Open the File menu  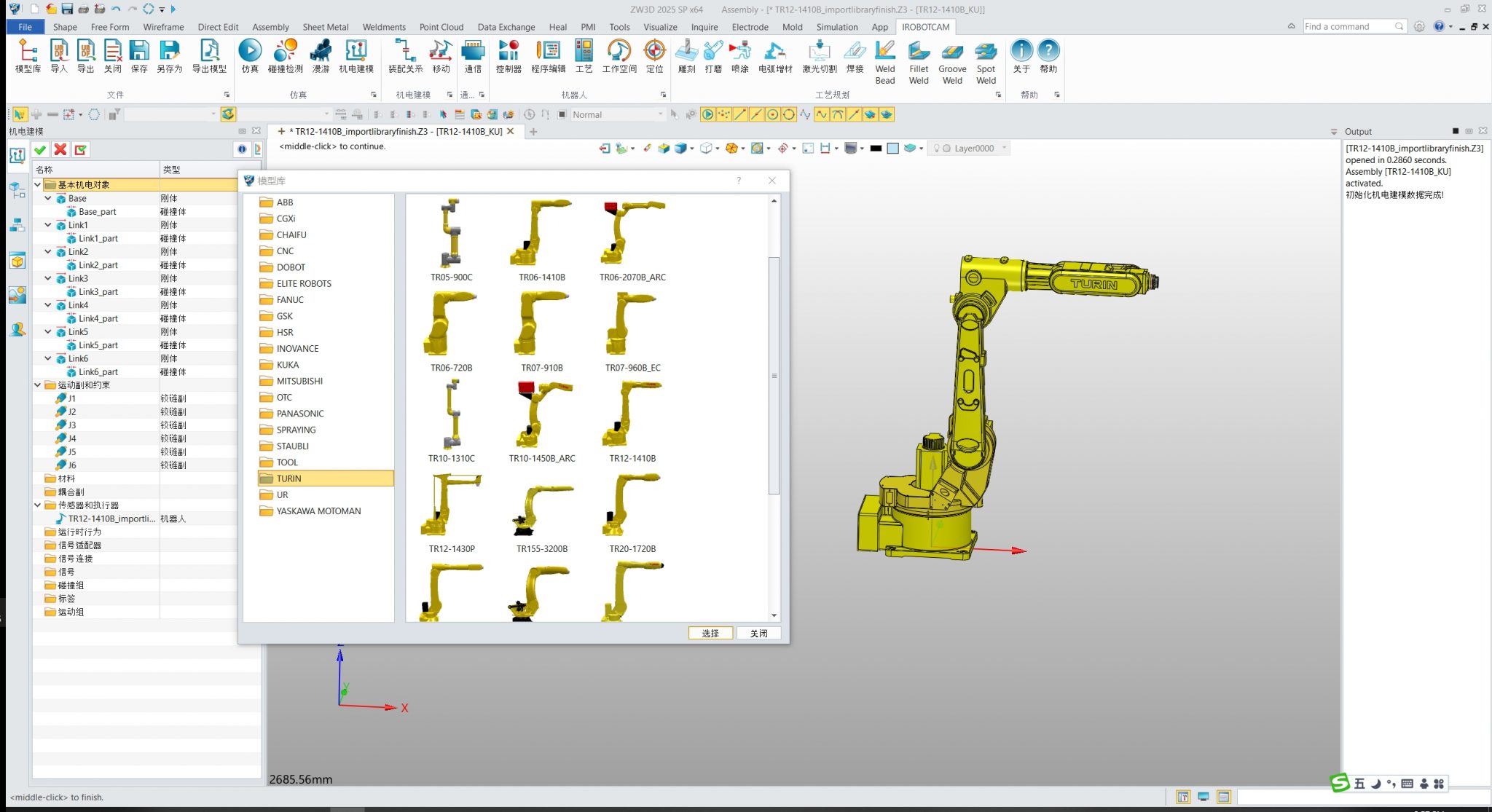[25, 27]
